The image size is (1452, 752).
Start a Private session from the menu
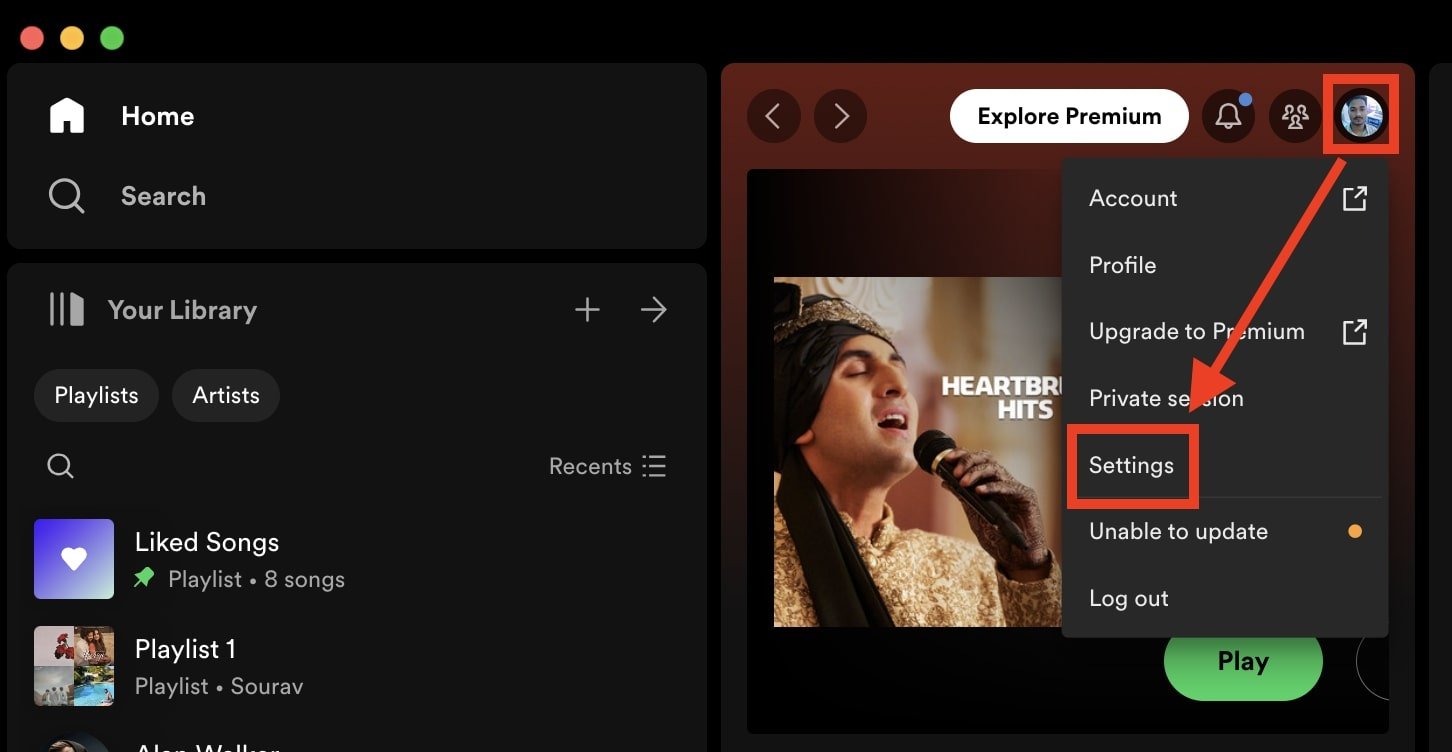(1225, 398)
